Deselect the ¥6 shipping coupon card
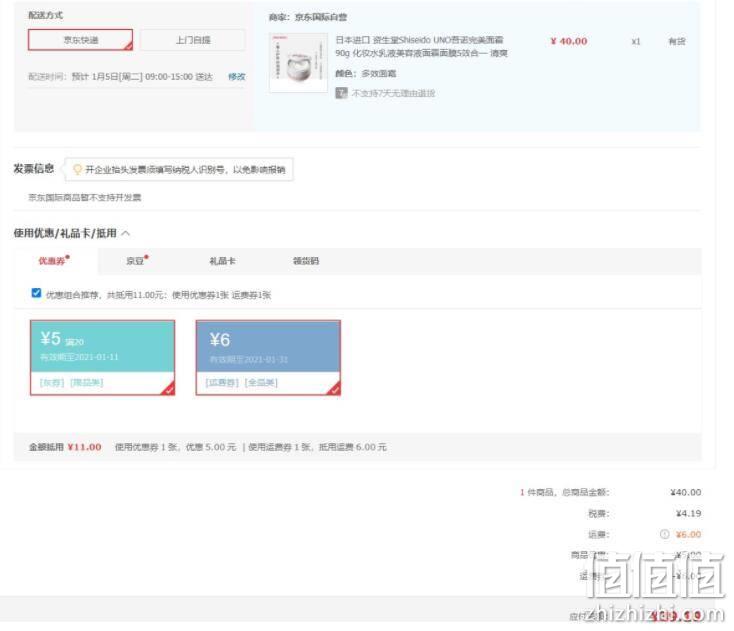 click(x=268, y=358)
